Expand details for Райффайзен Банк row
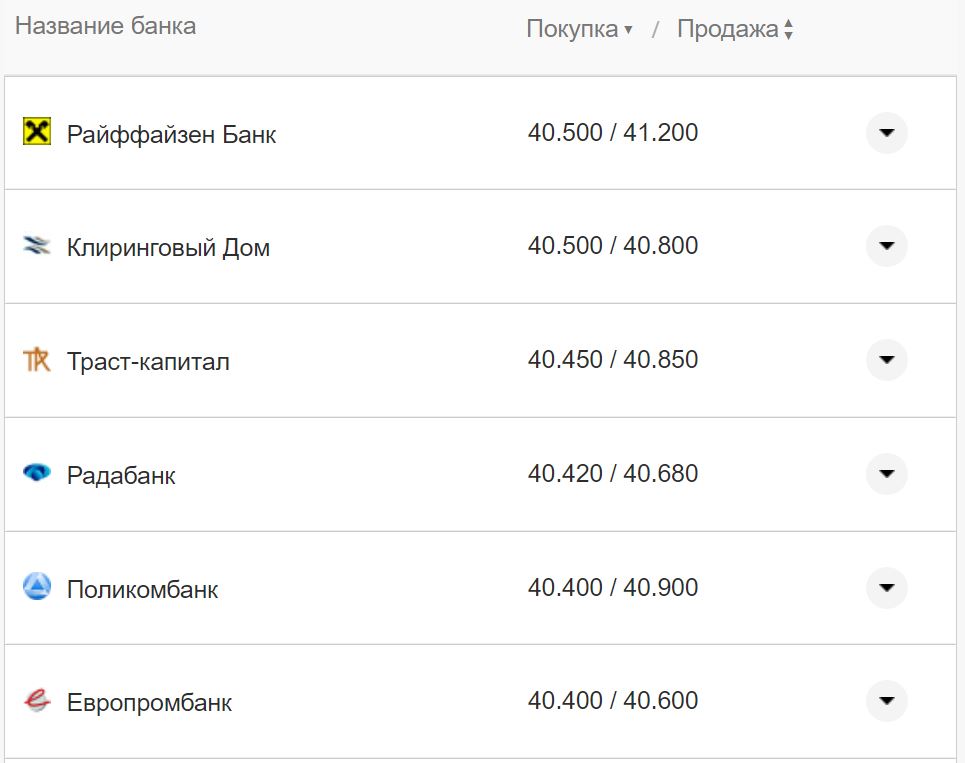 coord(886,132)
